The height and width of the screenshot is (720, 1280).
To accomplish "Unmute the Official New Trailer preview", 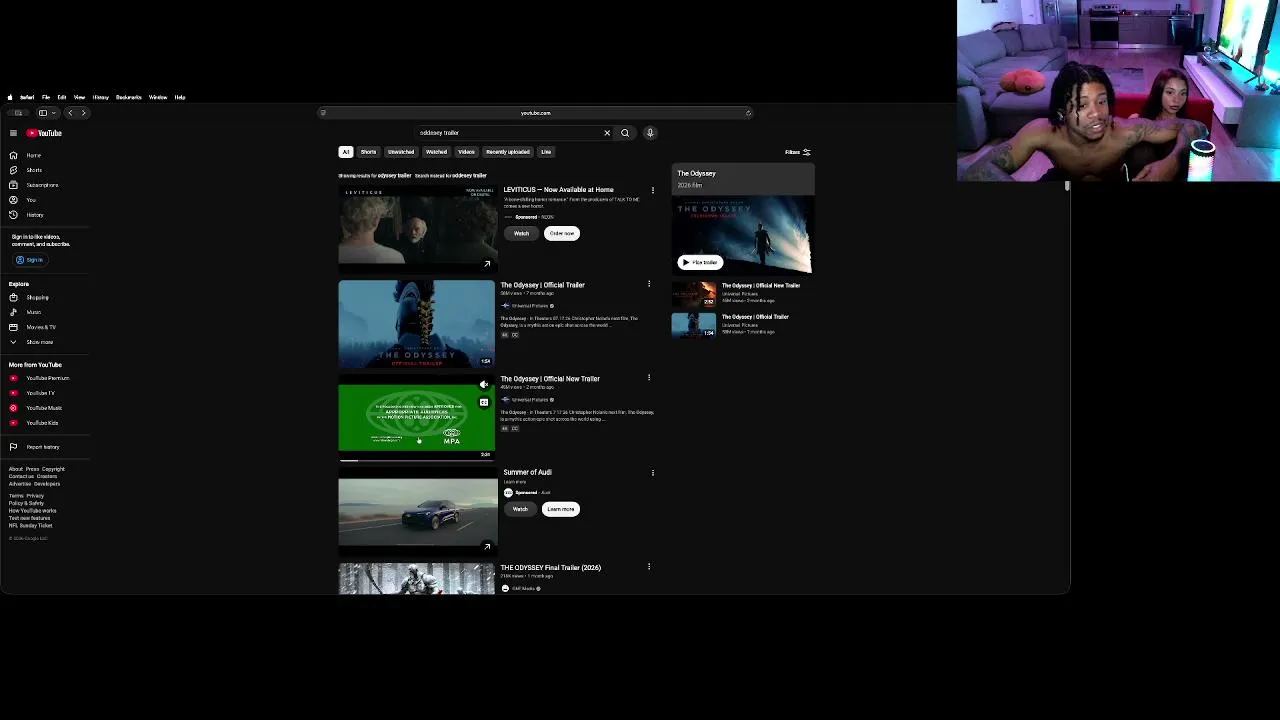I will tap(484, 385).
